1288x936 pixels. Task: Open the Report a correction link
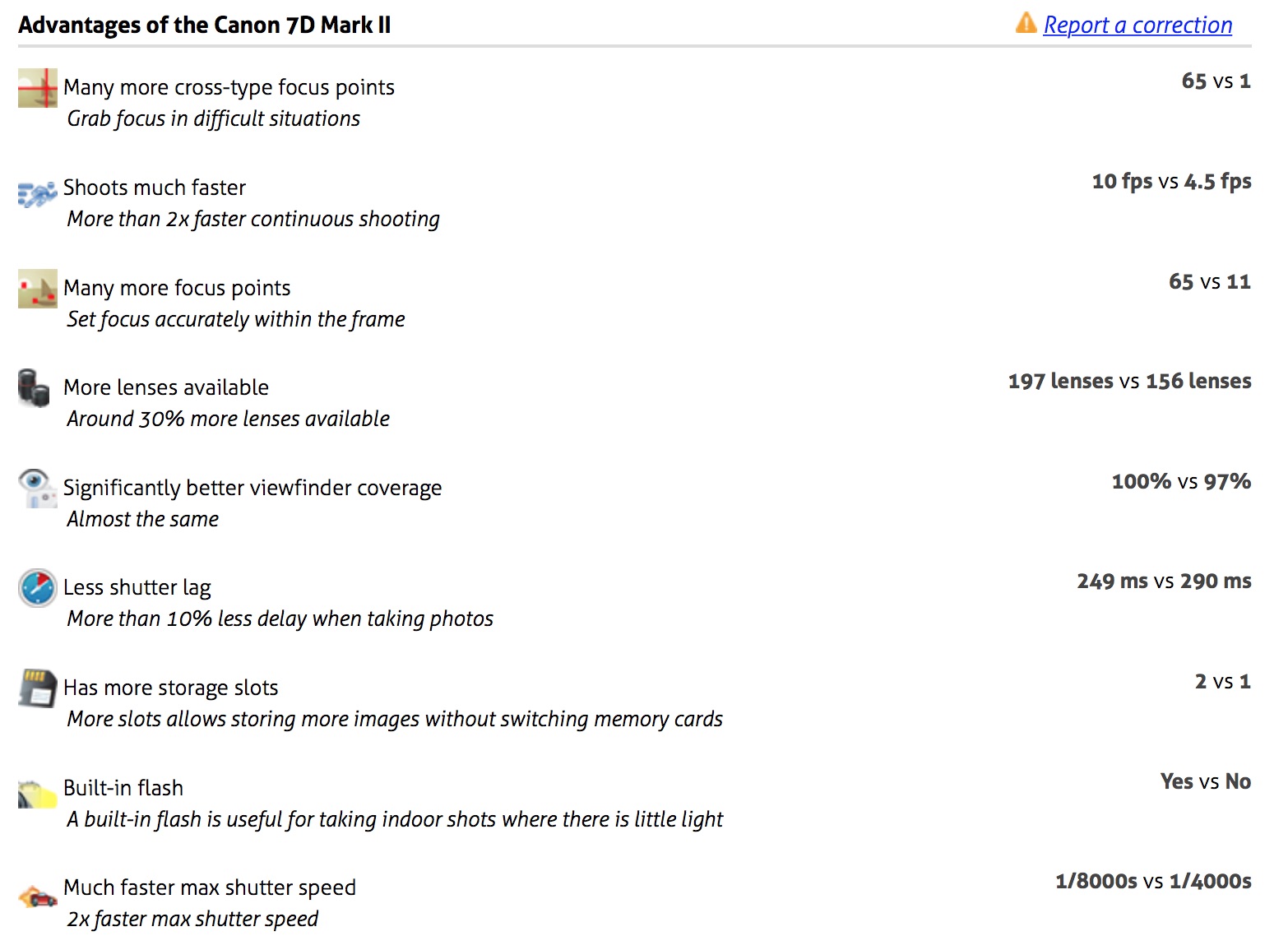(1137, 25)
